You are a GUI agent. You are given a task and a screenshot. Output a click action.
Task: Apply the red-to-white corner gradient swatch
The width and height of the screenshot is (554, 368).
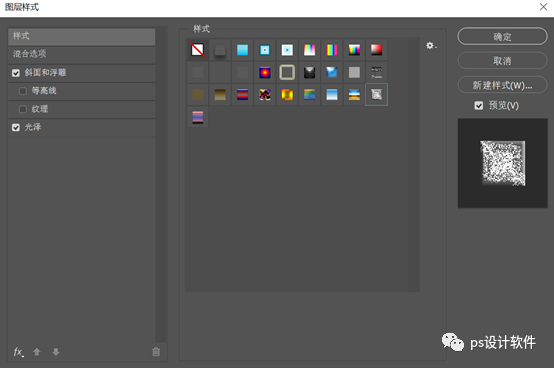coord(376,50)
